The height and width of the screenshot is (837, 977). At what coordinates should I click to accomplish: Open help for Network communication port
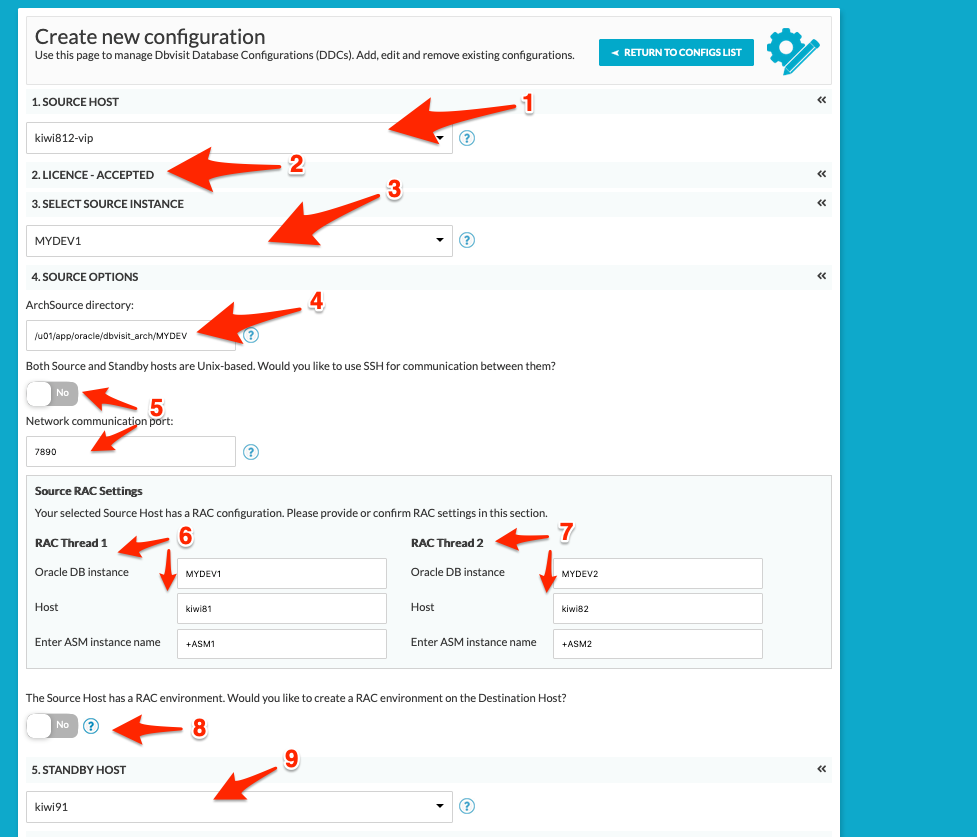coord(250,452)
